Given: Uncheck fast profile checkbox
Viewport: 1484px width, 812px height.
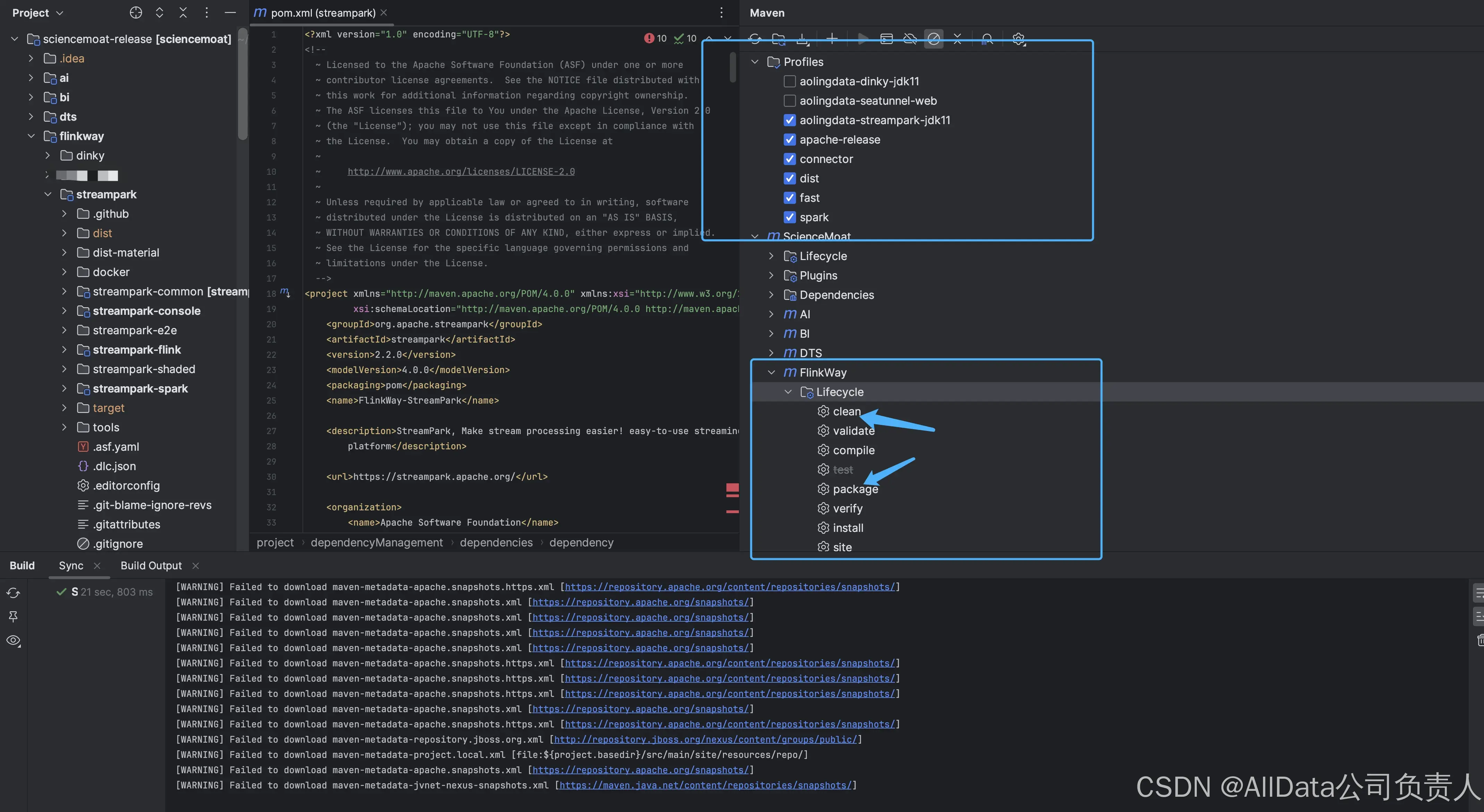Looking at the screenshot, I should (x=790, y=198).
